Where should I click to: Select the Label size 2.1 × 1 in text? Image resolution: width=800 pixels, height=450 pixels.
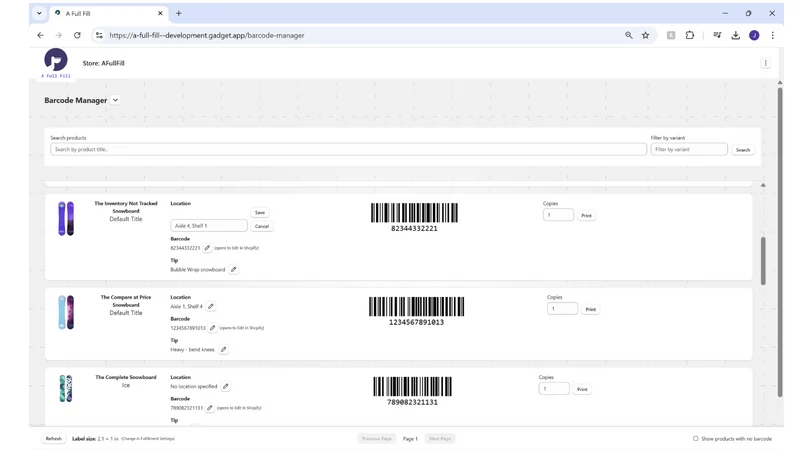95,439
